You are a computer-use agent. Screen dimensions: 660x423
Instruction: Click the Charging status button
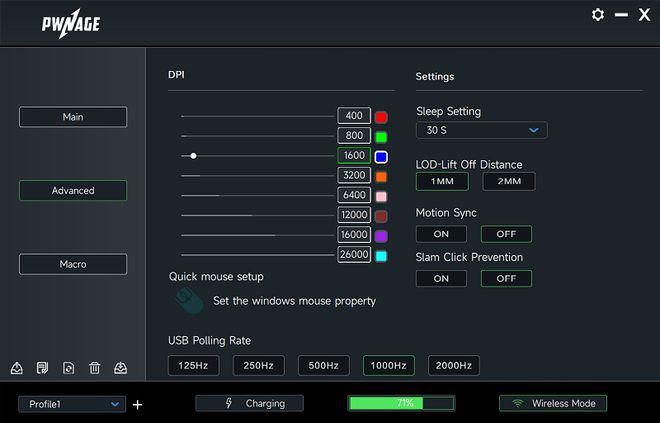(250, 403)
